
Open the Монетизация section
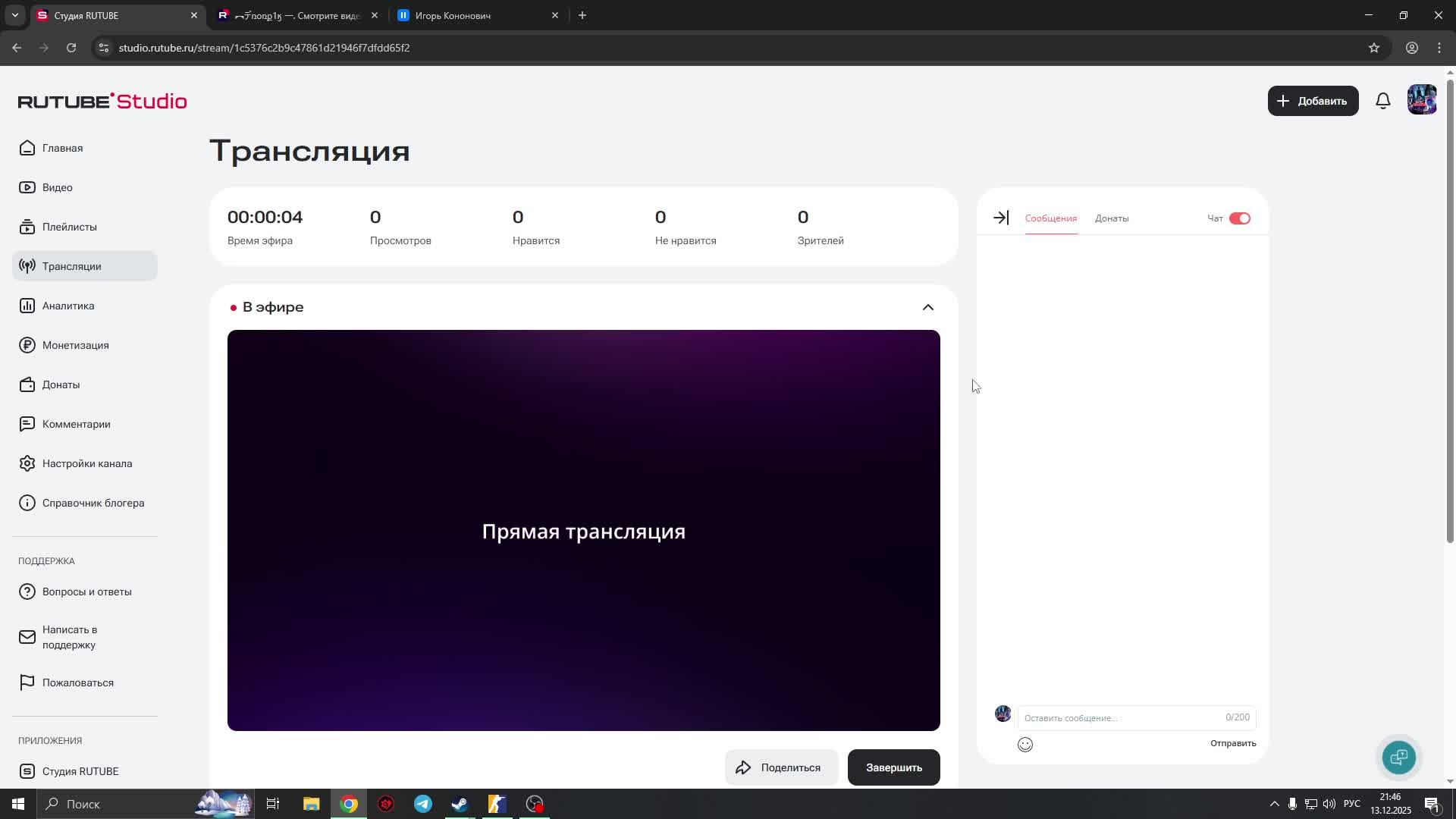[x=75, y=345]
